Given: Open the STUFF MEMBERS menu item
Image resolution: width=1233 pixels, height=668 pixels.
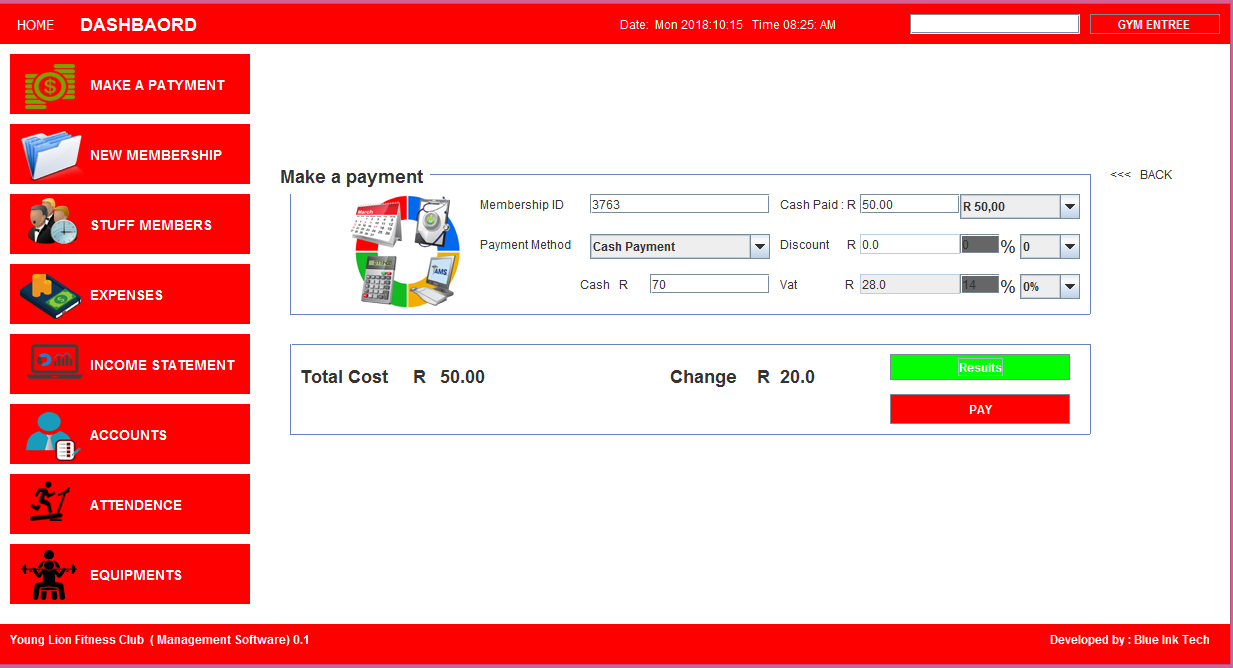Looking at the screenshot, I should pos(130,224).
